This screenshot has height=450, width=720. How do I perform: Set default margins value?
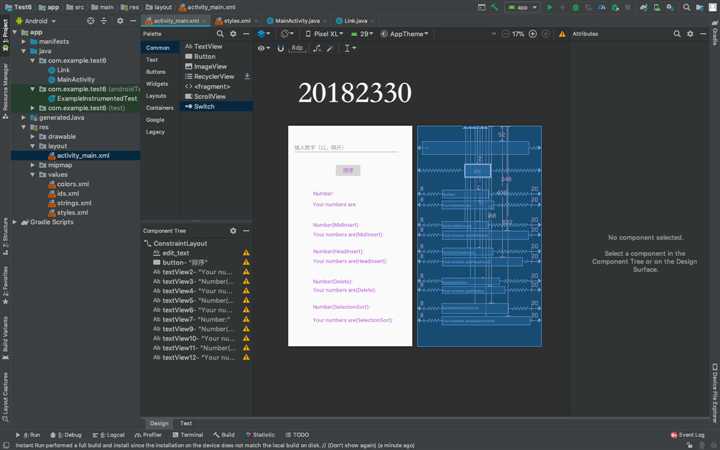coord(298,48)
